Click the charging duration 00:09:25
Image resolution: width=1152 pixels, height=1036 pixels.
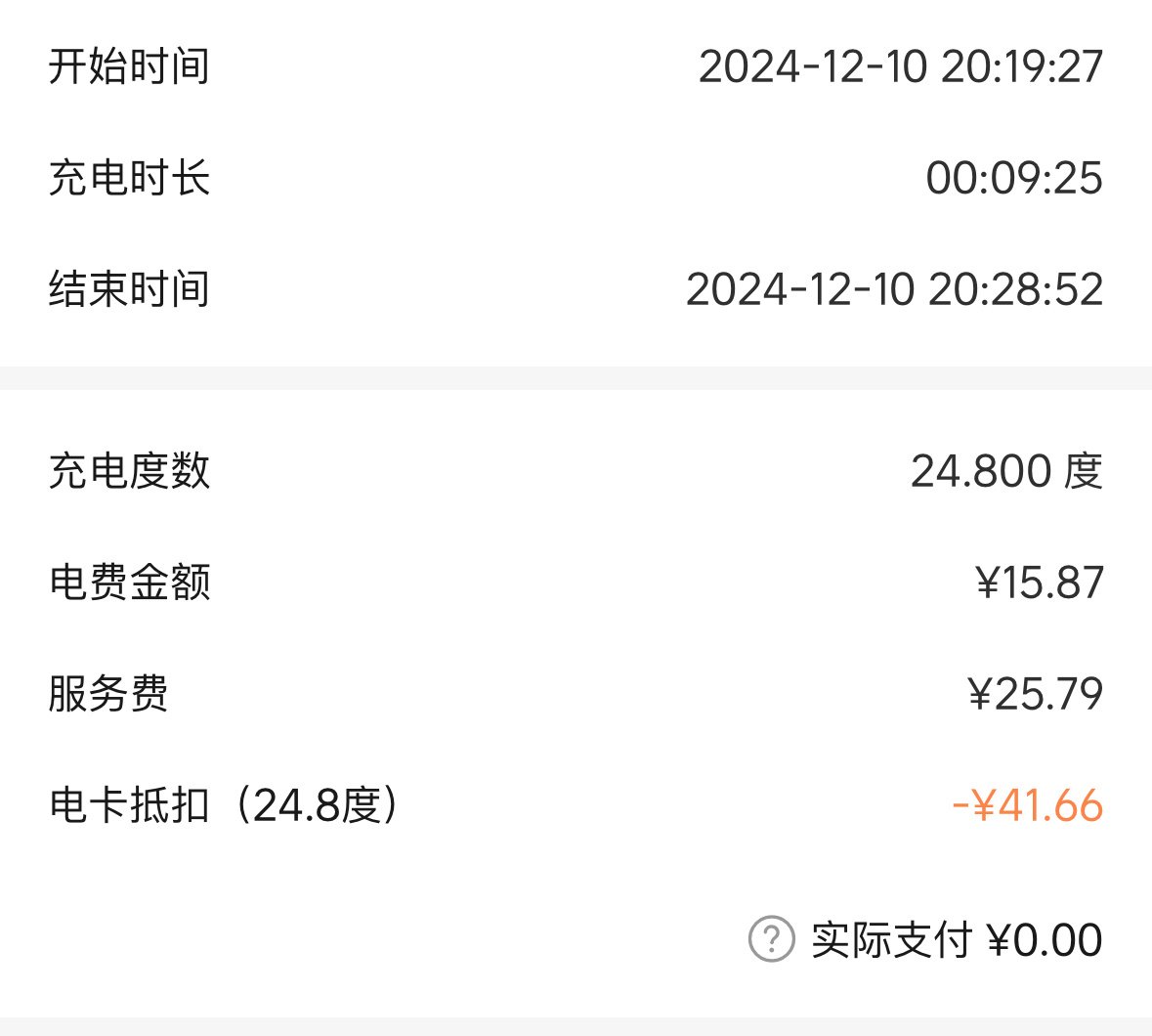tap(1014, 178)
